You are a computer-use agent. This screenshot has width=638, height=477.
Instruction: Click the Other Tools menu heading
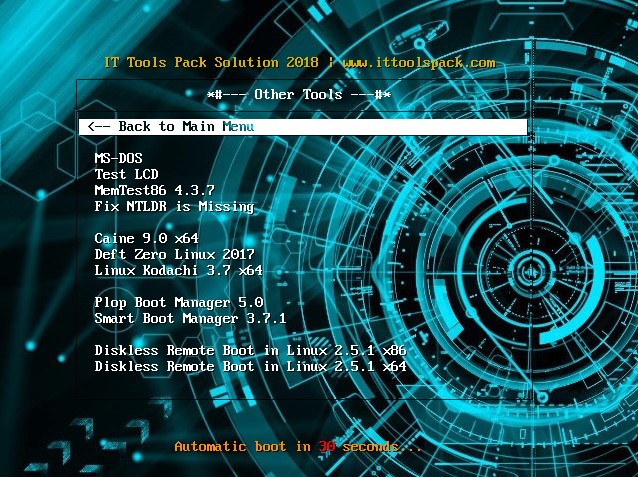coord(299,95)
